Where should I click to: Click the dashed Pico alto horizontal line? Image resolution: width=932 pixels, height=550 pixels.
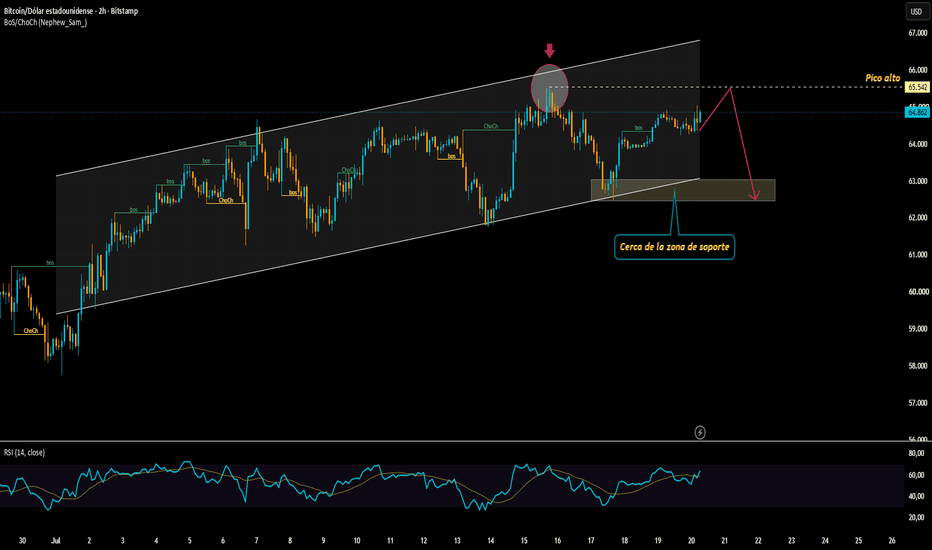coord(726,87)
